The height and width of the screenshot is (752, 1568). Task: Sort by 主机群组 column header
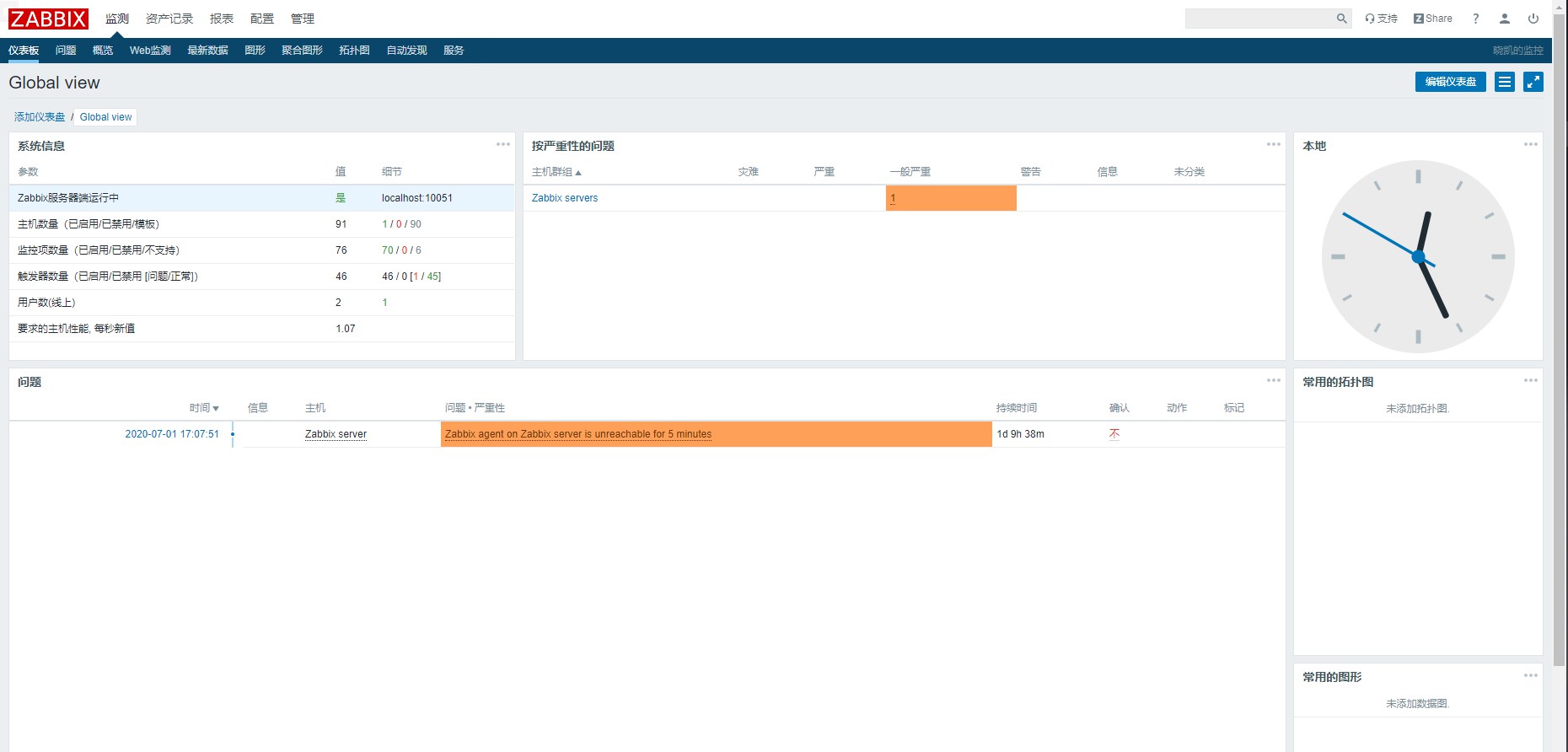(556, 172)
